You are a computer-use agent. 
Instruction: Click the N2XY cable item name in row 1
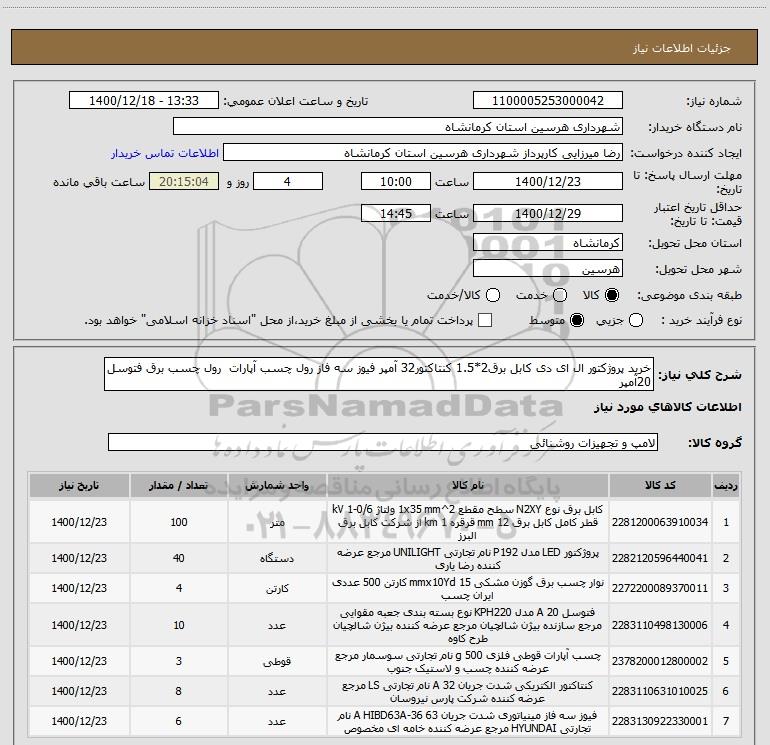click(x=468, y=522)
